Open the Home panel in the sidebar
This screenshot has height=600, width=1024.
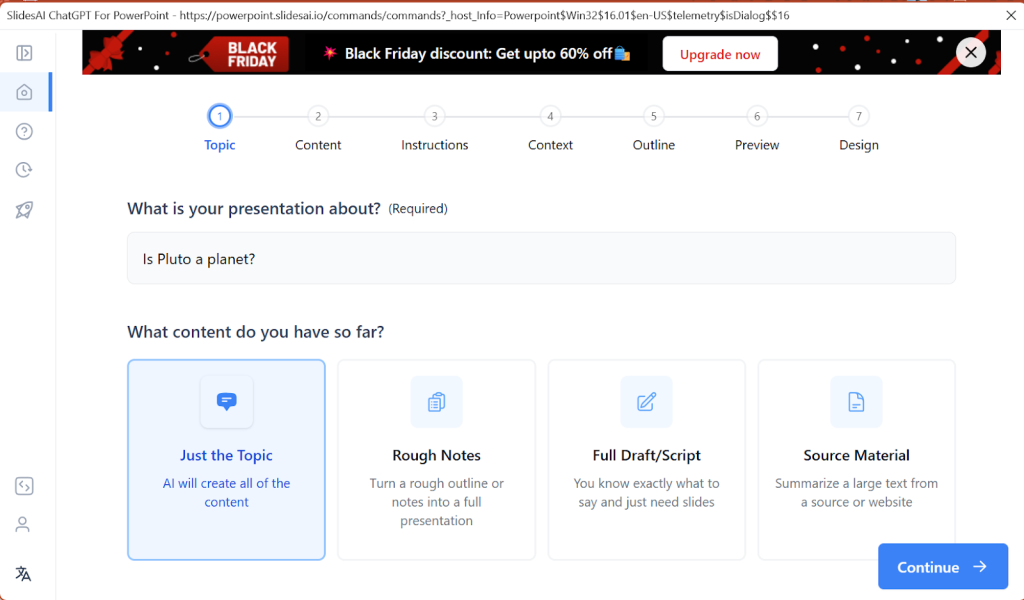click(x=25, y=91)
